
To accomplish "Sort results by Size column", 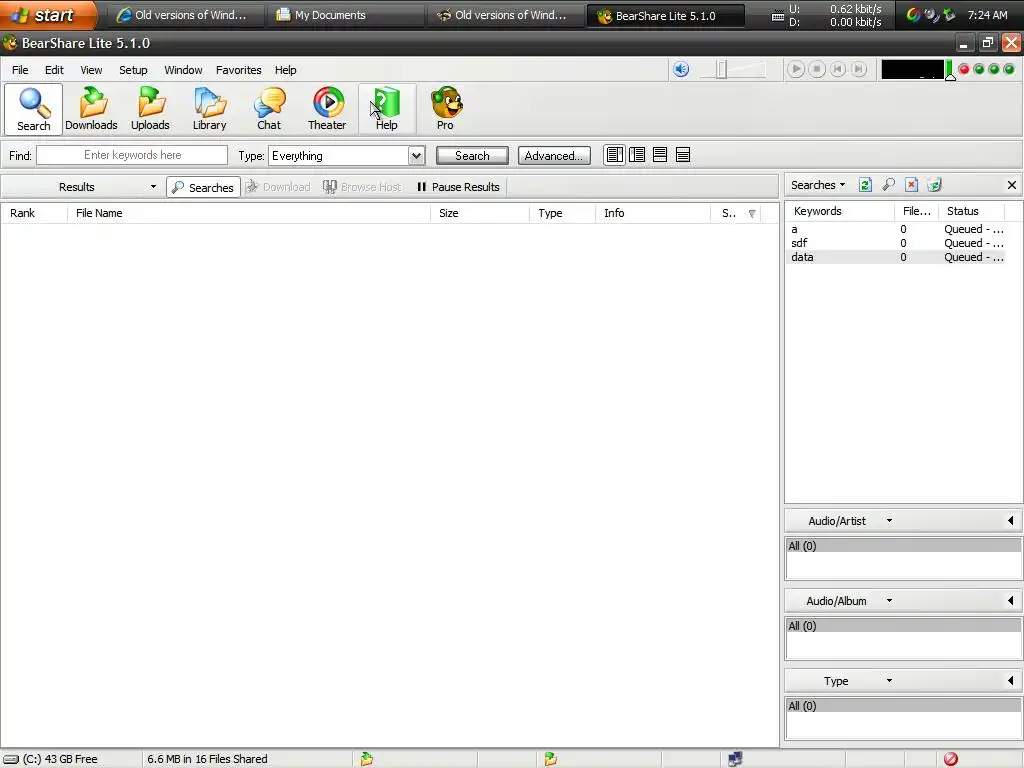I will [x=480, y=213].
